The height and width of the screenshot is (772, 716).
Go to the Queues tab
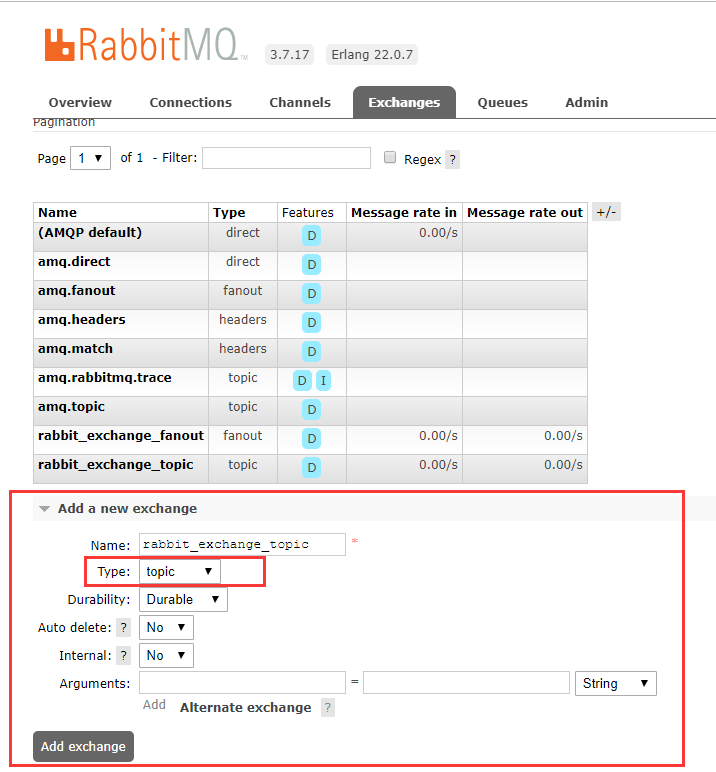click(502, 102)
